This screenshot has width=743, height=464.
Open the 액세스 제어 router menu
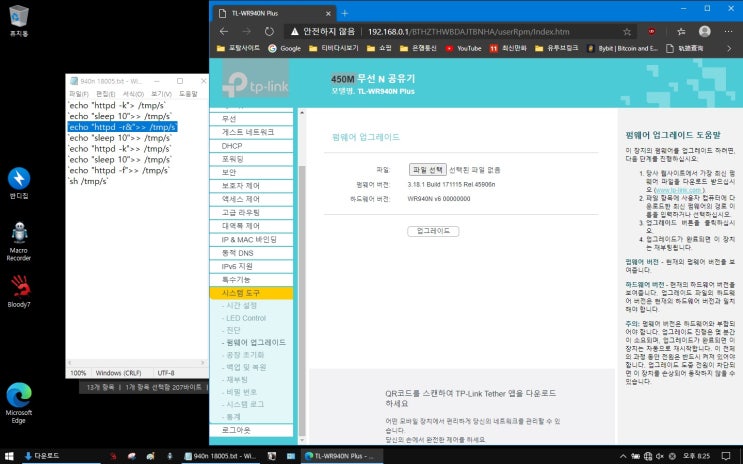coord(251,199)
